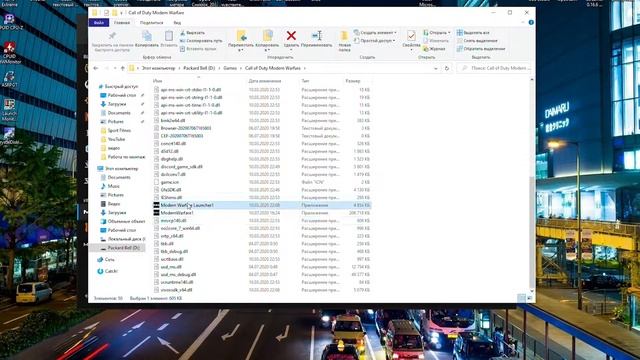
Task: Select Sport Fitnes folder in Quick access
Action: click(116, 131)
